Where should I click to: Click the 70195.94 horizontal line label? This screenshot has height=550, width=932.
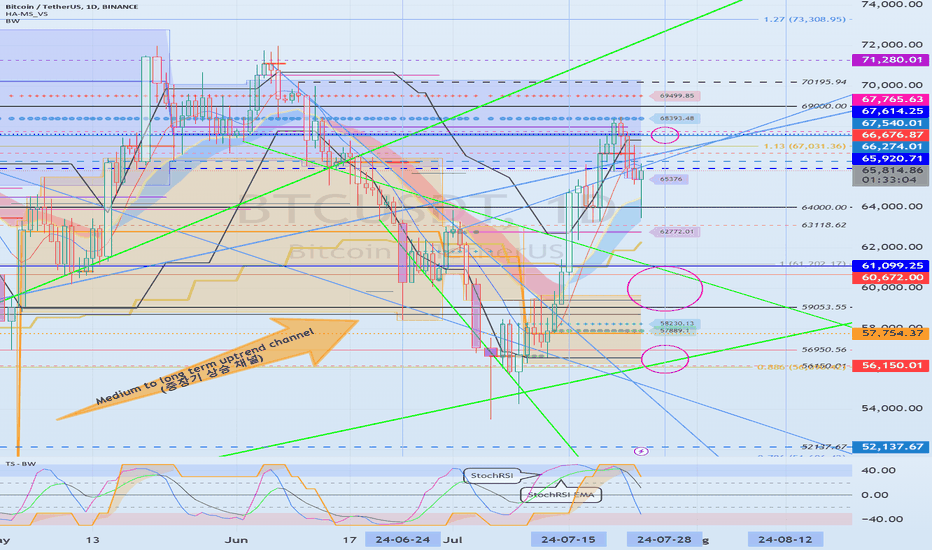[x=823, y=82]
